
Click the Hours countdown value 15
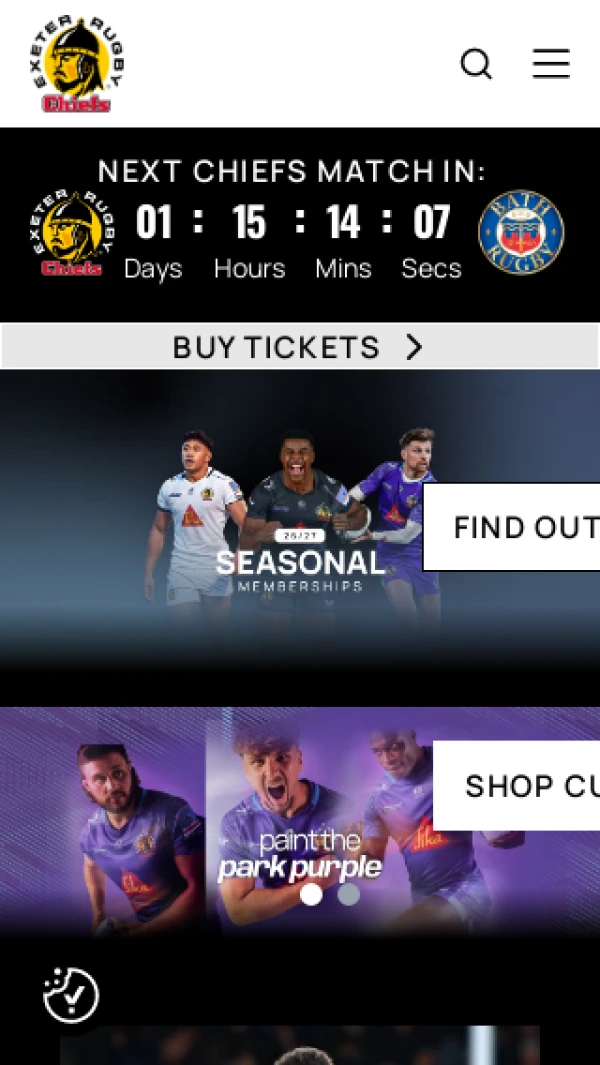pyautogui.click(x=249, y=222)
